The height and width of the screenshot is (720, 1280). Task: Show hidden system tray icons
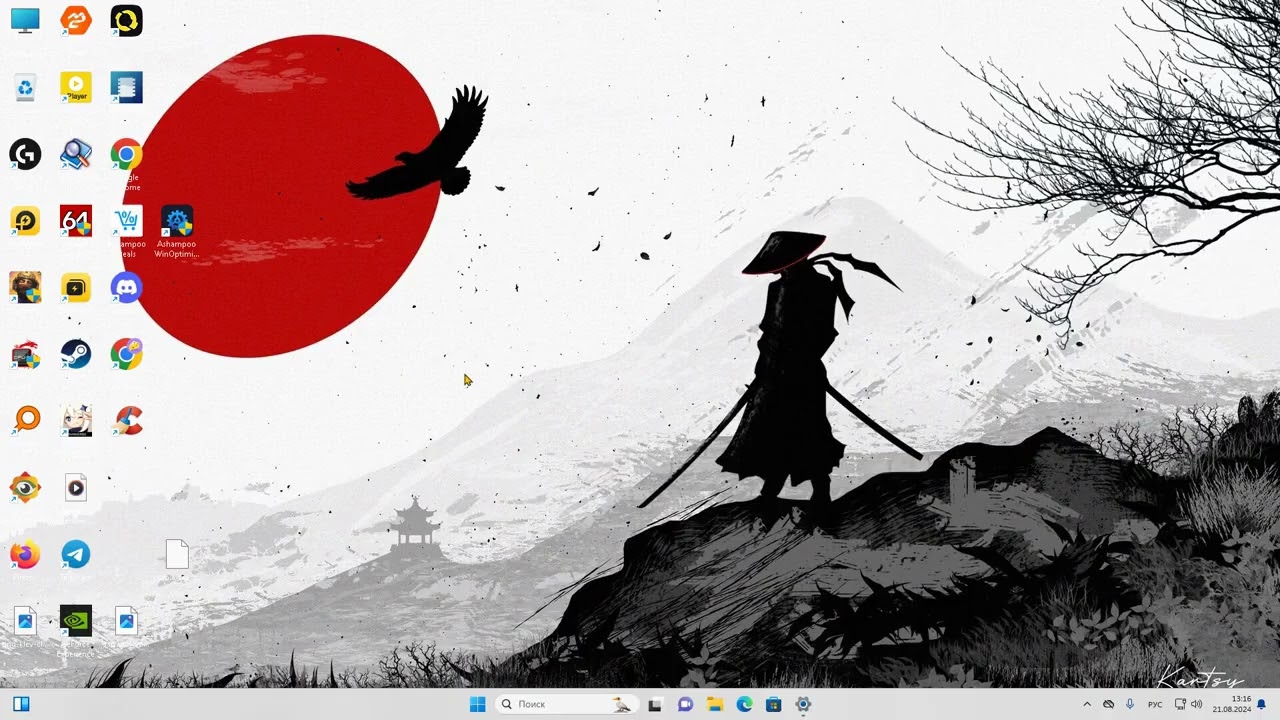(1087, 704)
